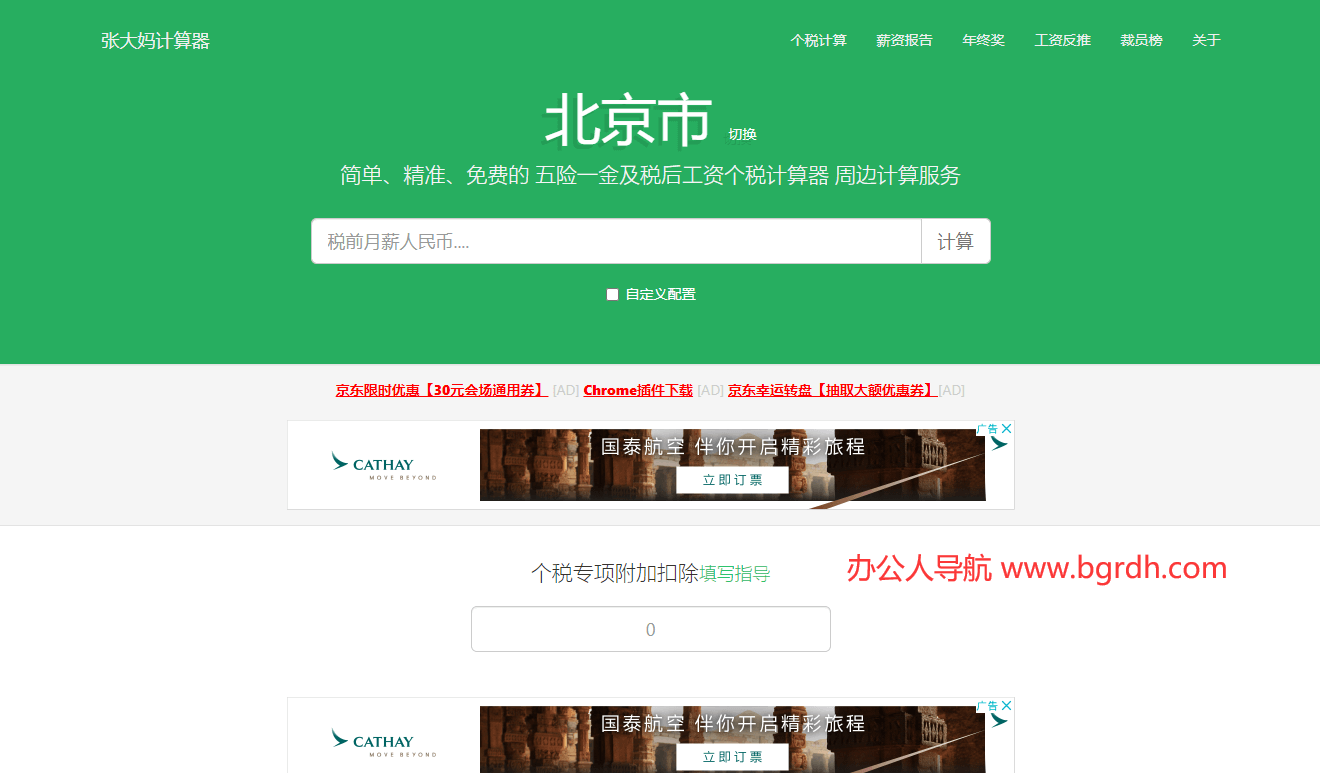The width and height of the screenshot is (1320, 773).
Task: Close the bottom Cathay Pacific ad banner
Action: click(x=1008, y=705)
